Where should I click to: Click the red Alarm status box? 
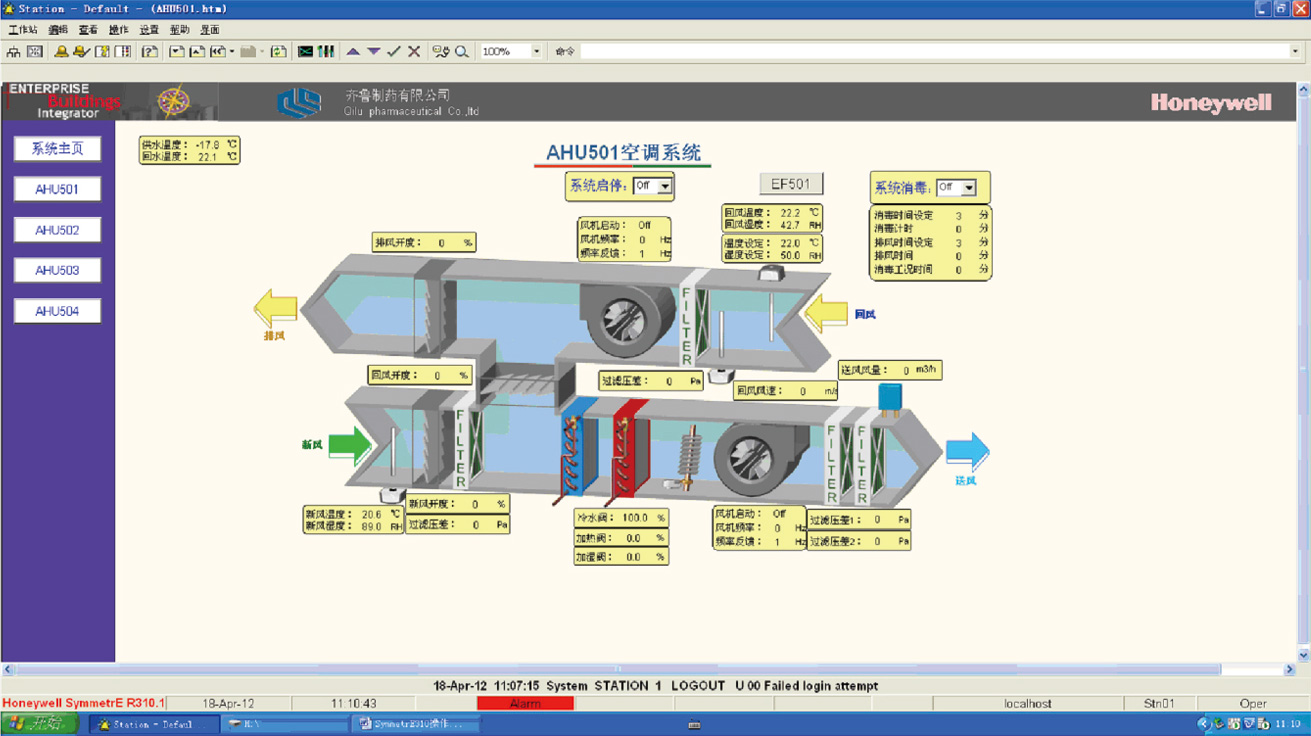(x=525, y=704)
